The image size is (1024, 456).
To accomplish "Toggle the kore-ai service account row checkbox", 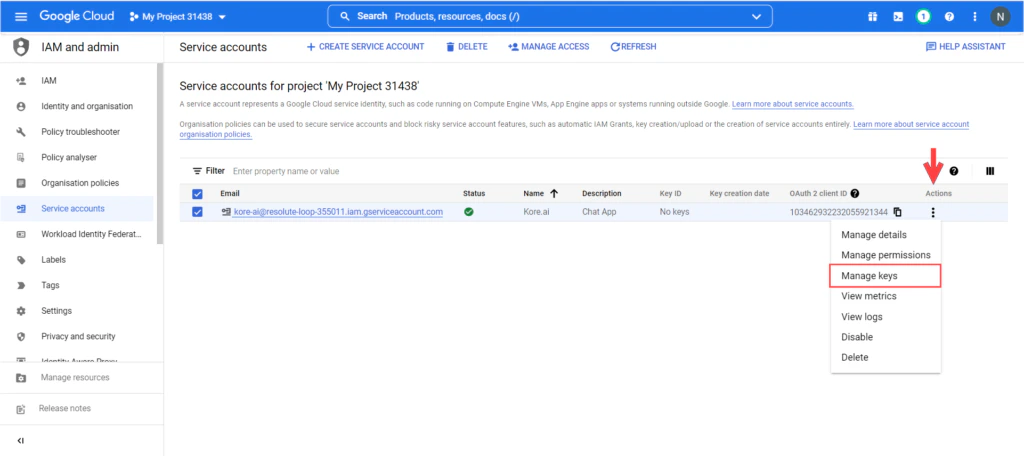I will point(197,212).
